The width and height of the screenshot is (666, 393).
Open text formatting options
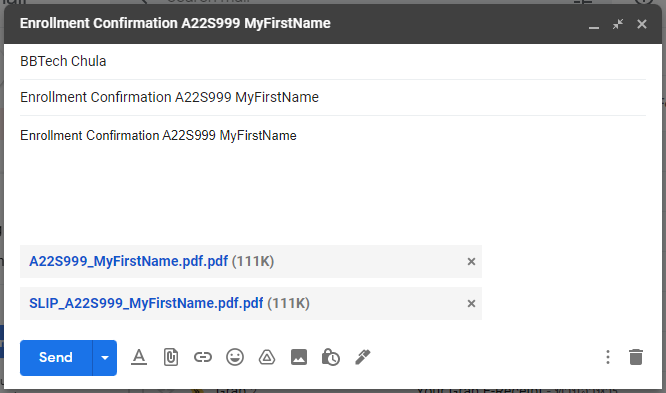[139, 357]
